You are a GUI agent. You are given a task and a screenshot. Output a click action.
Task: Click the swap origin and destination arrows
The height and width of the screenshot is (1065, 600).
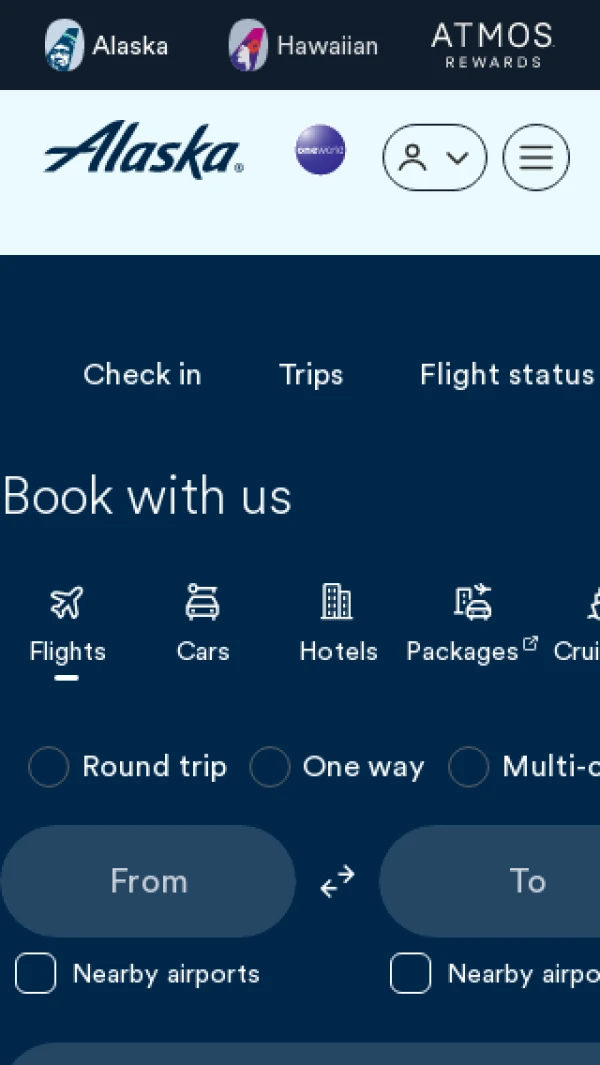337,881
